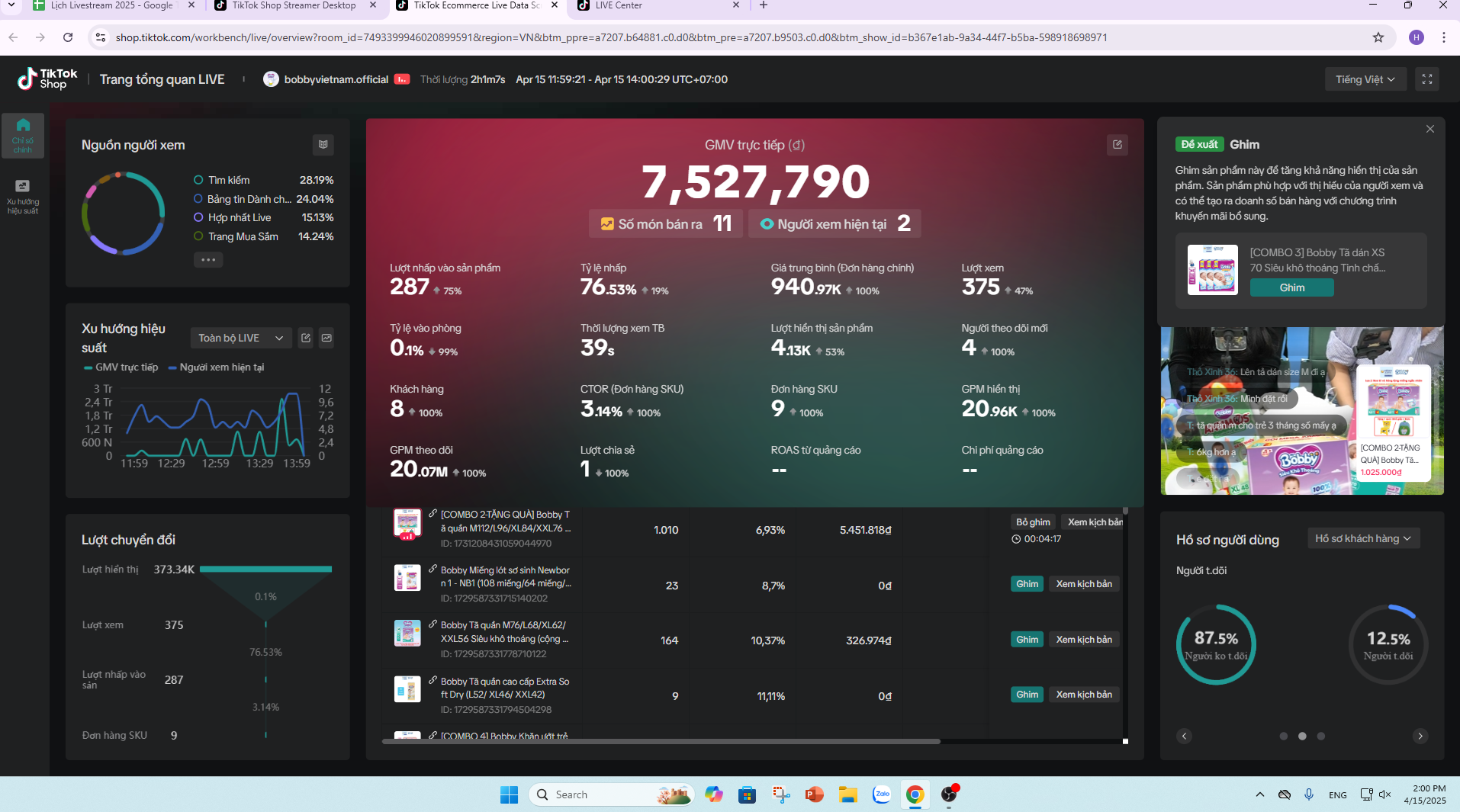The height and width of the screenshot is (812, 1460).
Task: Toggle Bảng tin Dành cho bạn source legend
Action: (x=242, y=199)
